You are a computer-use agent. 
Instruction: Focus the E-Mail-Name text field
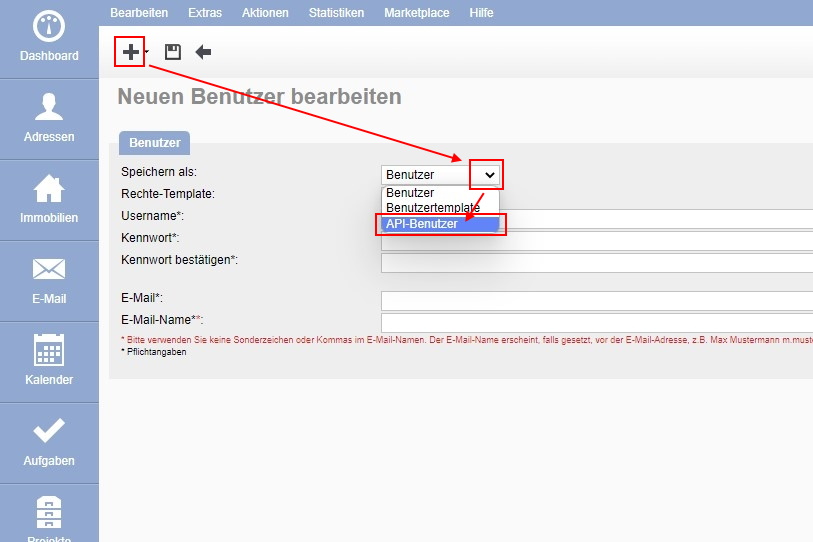coord(596,323)
